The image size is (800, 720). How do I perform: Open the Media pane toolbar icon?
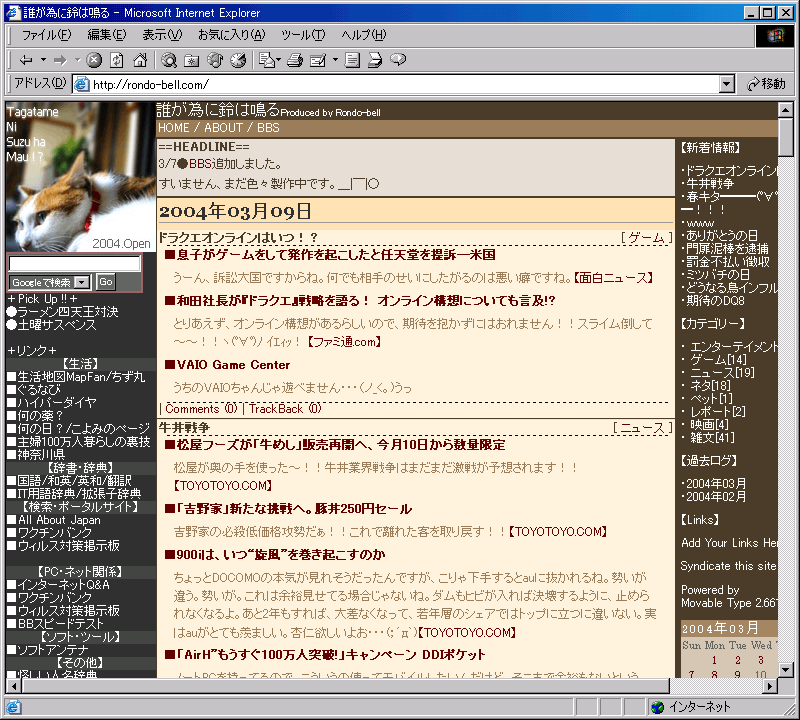(215, 60)
